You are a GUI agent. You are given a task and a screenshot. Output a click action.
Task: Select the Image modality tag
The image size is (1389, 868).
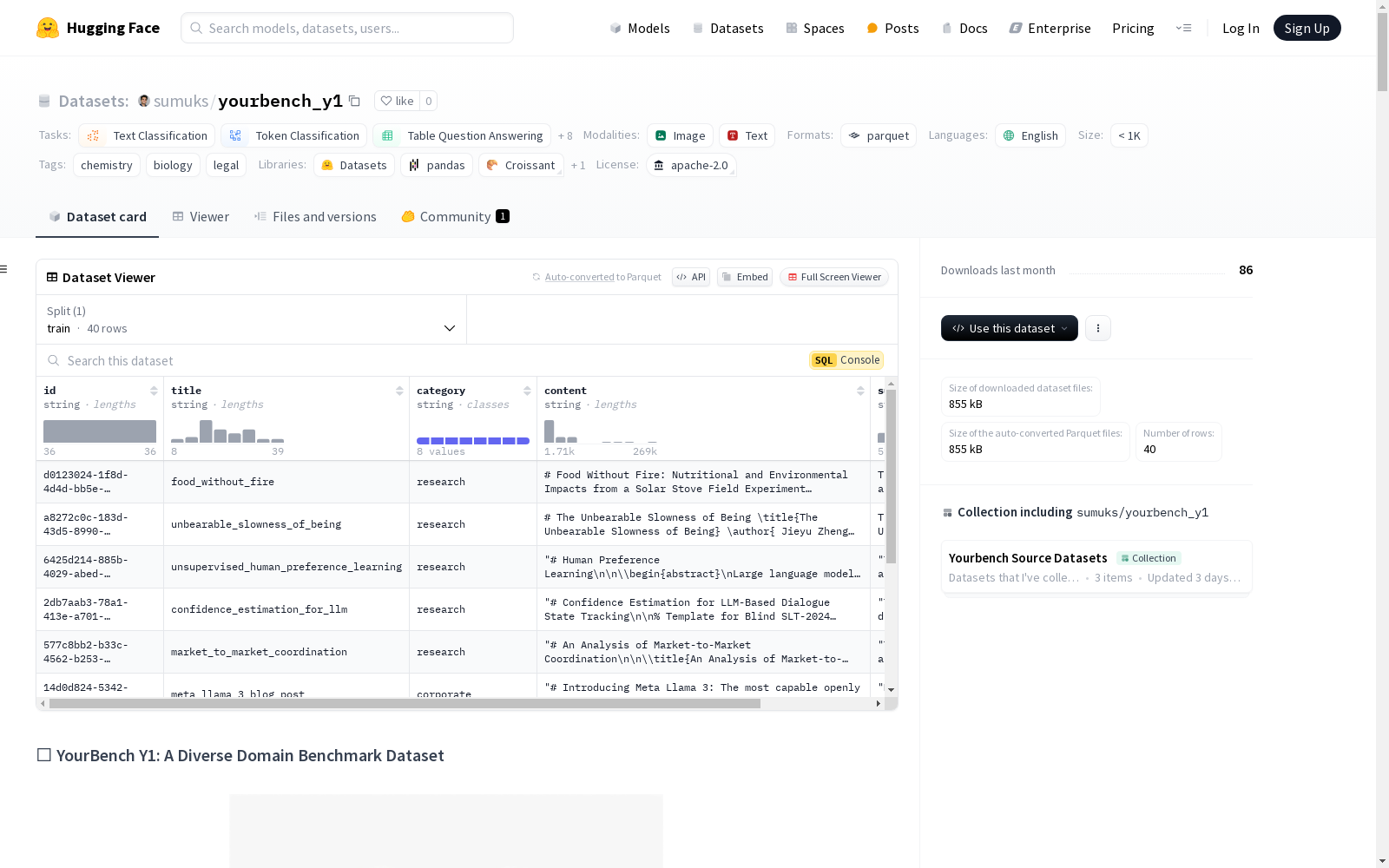[x=680, y=135]
